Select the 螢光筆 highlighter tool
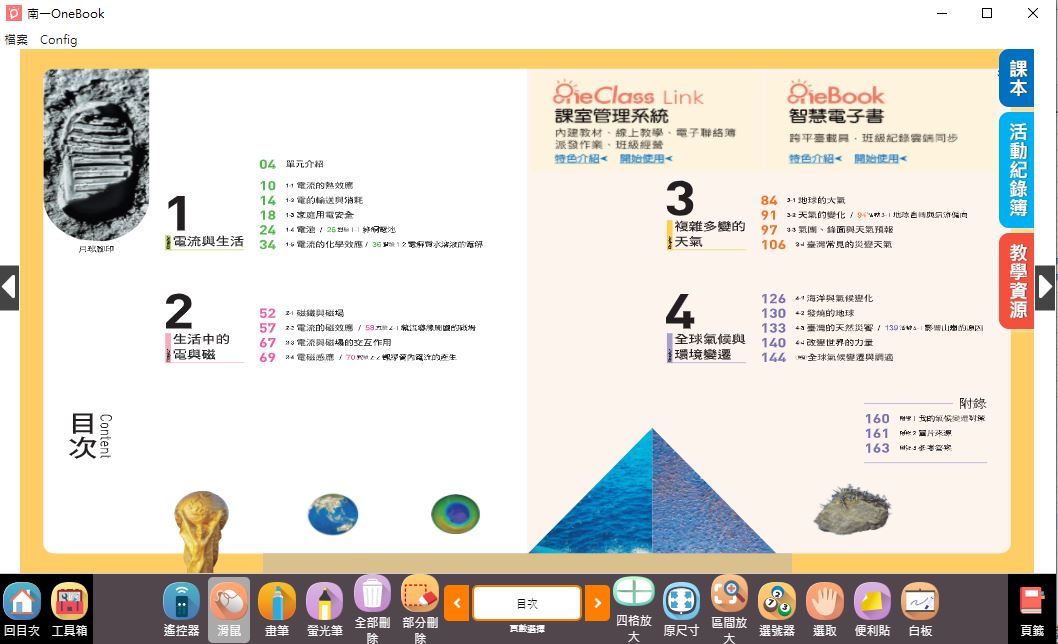The width and height of the screenshot is (1058, 644). [x=325, y=610]
